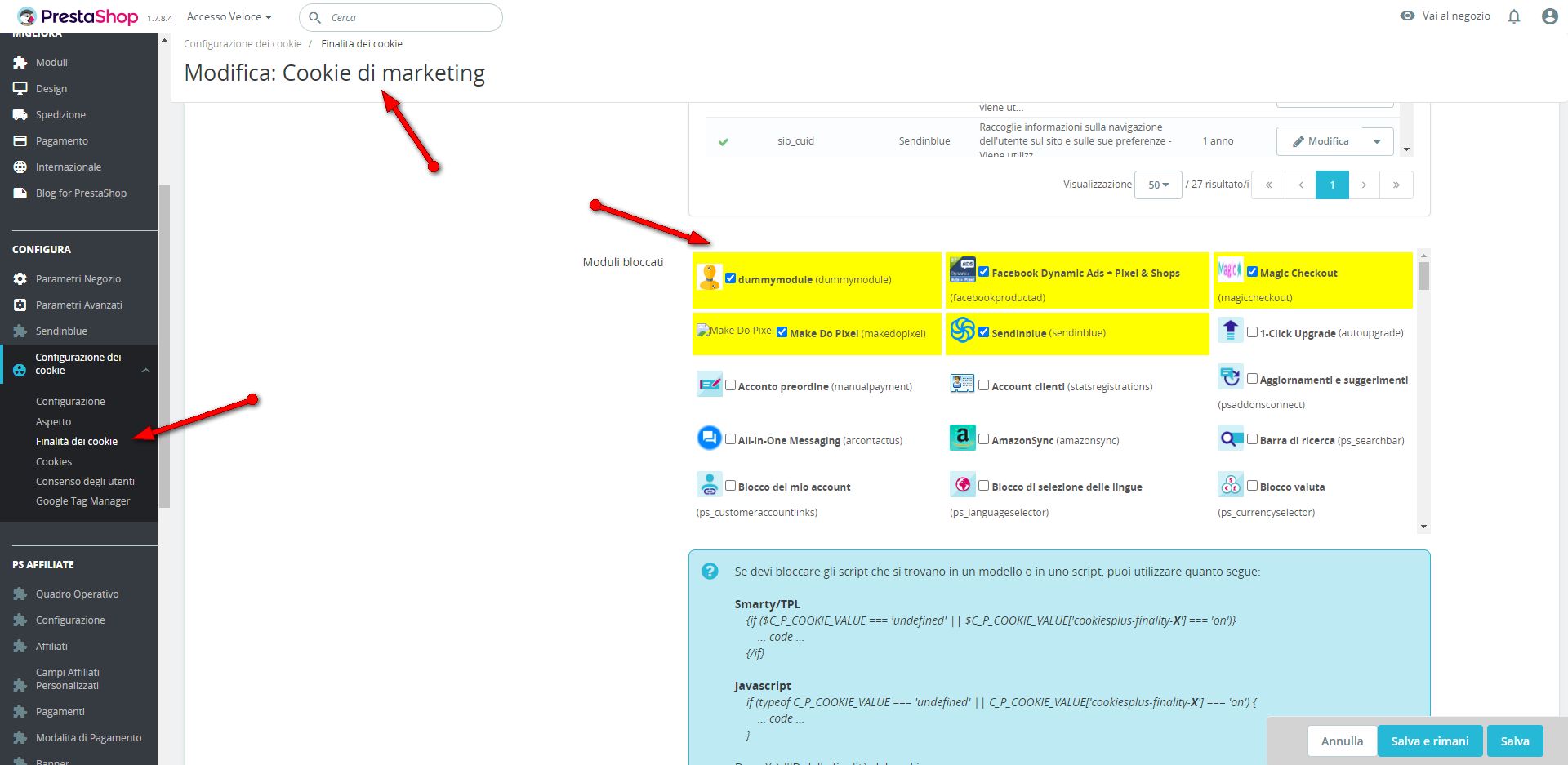Viewport: 1568px width, 765px height.
Task: Click the All-in-One Messaging chat icon
Action: click(x=710, y=438)
